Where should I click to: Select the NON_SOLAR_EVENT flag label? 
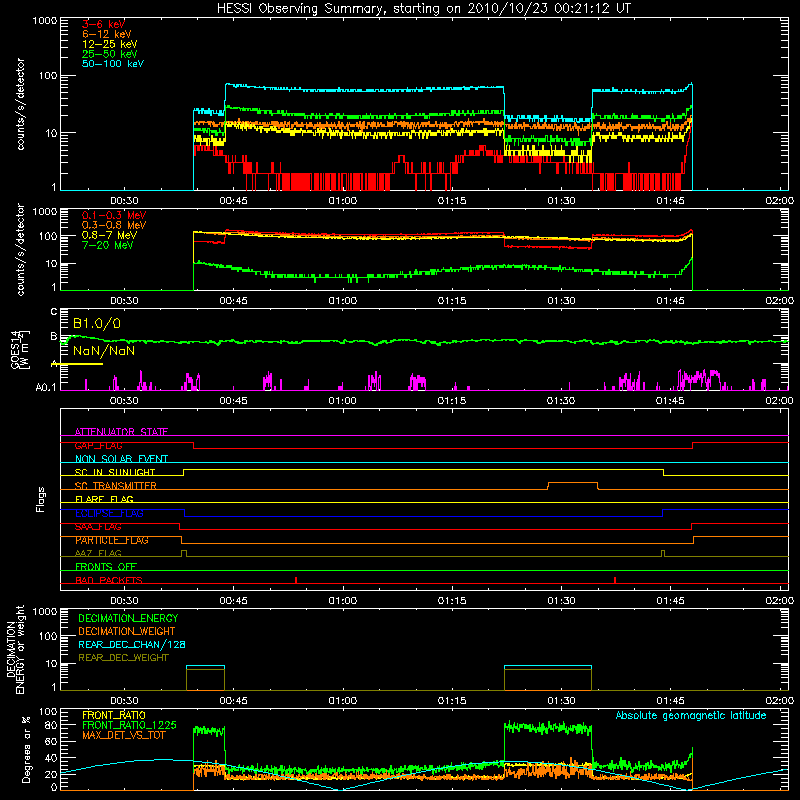(121, 459)
